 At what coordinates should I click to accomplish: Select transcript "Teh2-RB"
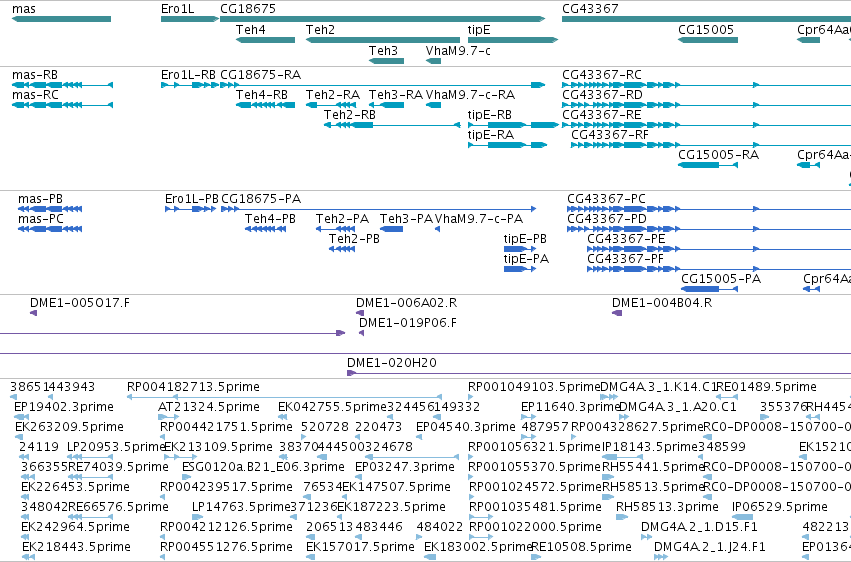350,115
